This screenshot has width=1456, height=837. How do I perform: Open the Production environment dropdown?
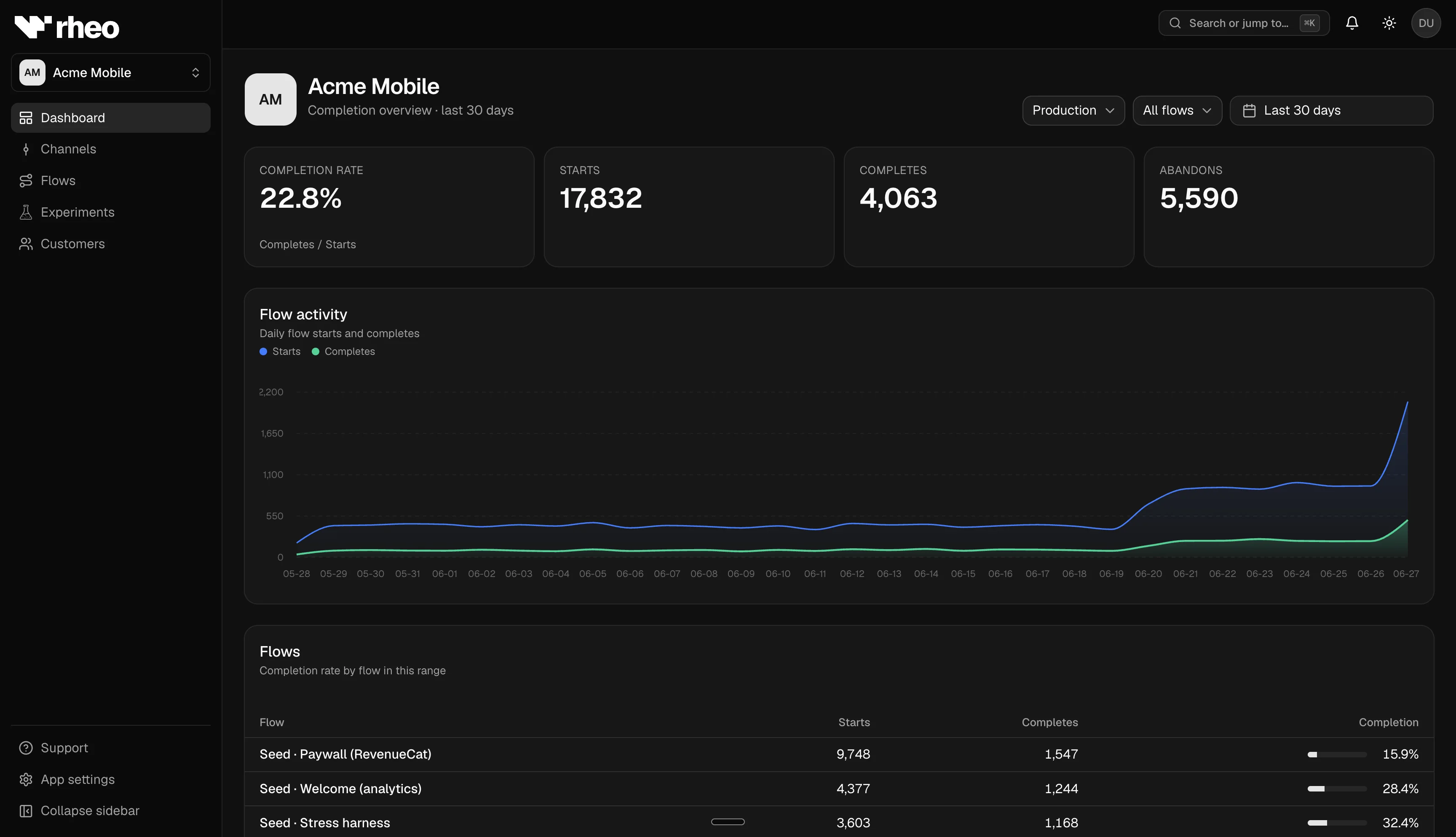coord(1073,110)
